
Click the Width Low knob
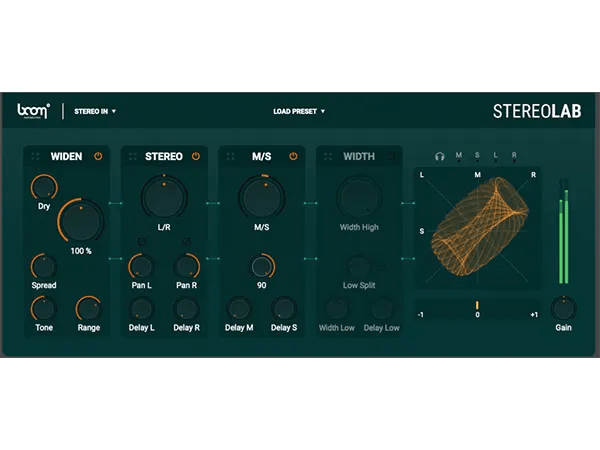(337, 308)
